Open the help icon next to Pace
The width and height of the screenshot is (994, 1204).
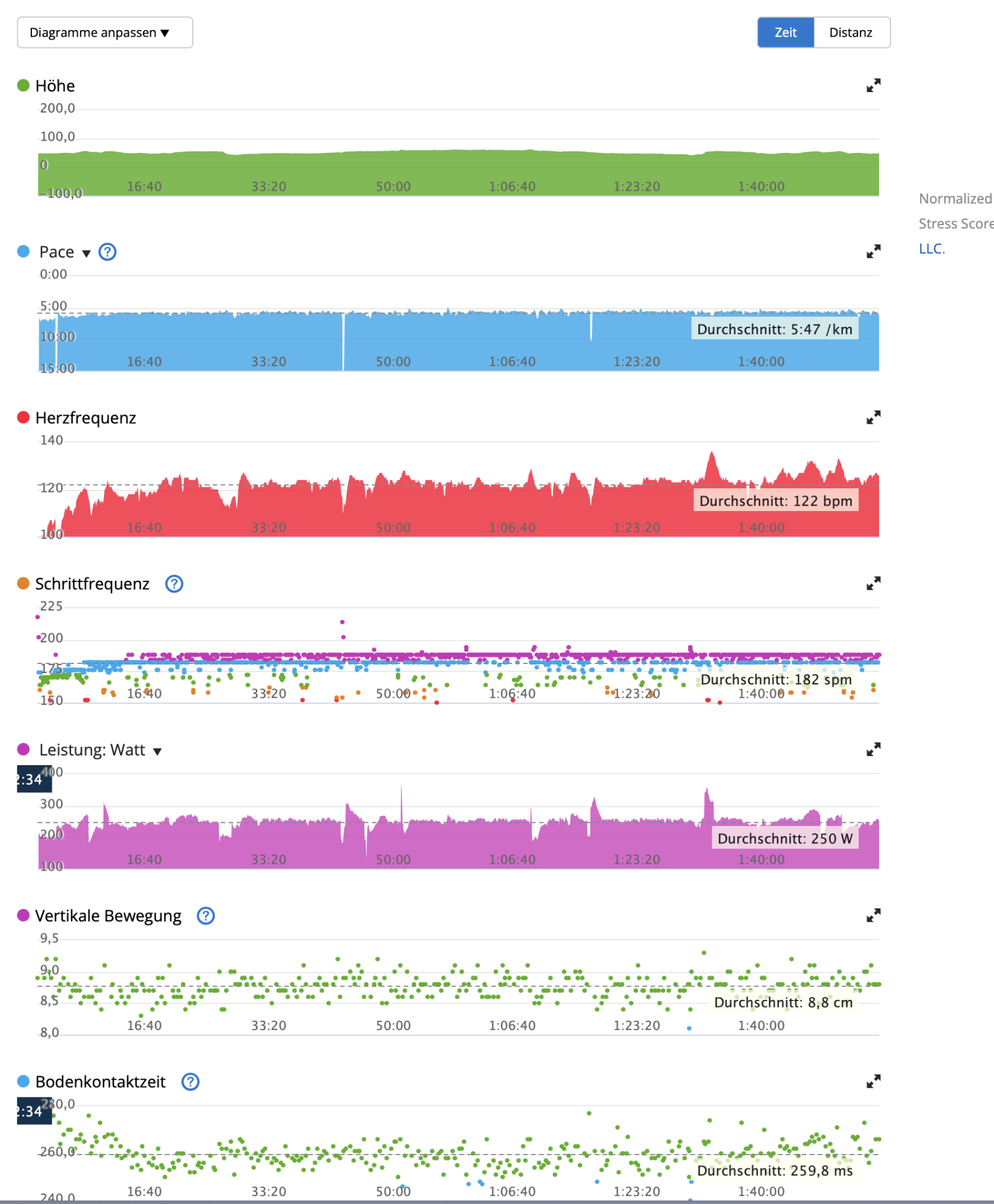(107, 252)
